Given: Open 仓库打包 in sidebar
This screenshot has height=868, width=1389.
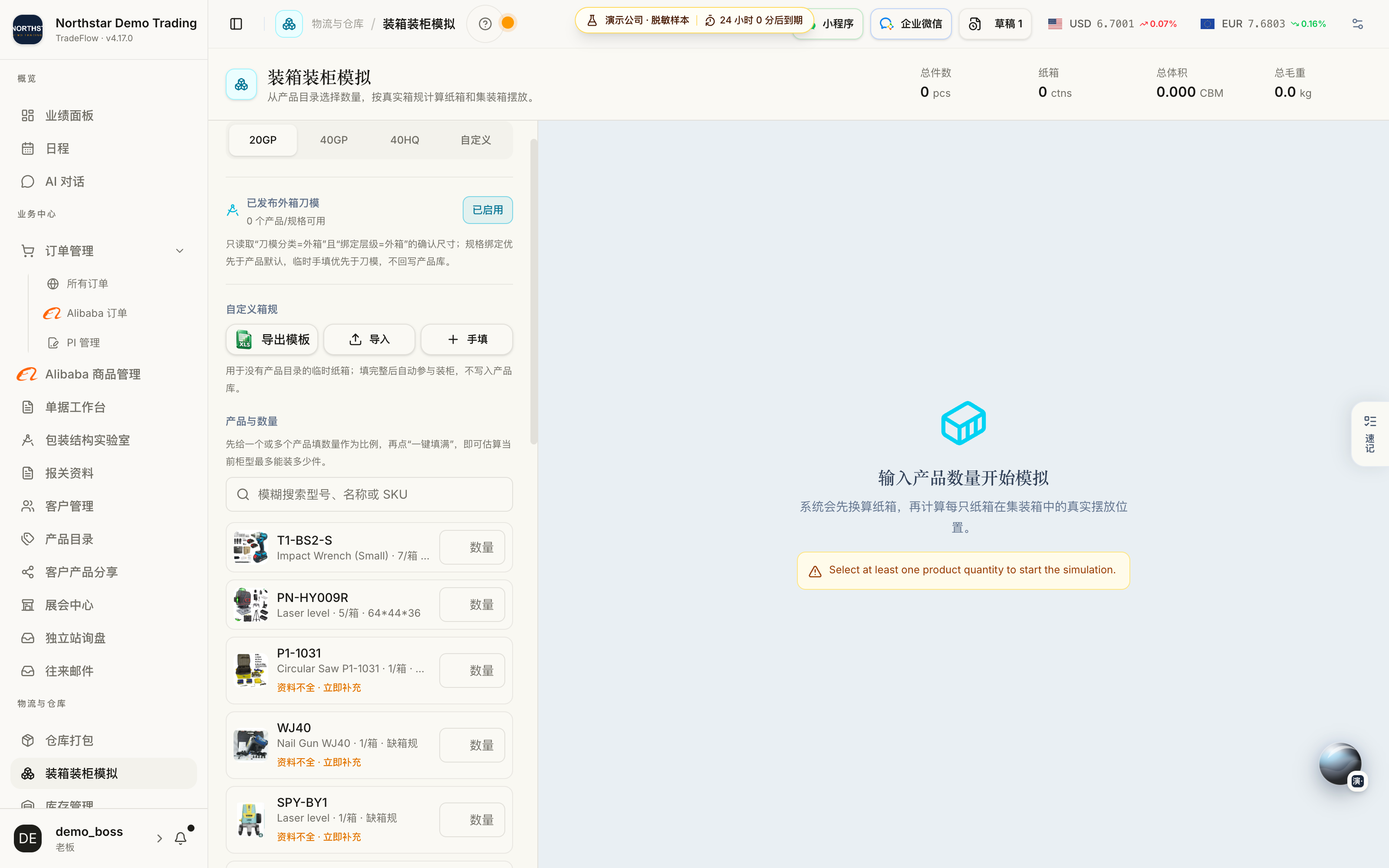Looking at the screenshot, I should (104, 740).
